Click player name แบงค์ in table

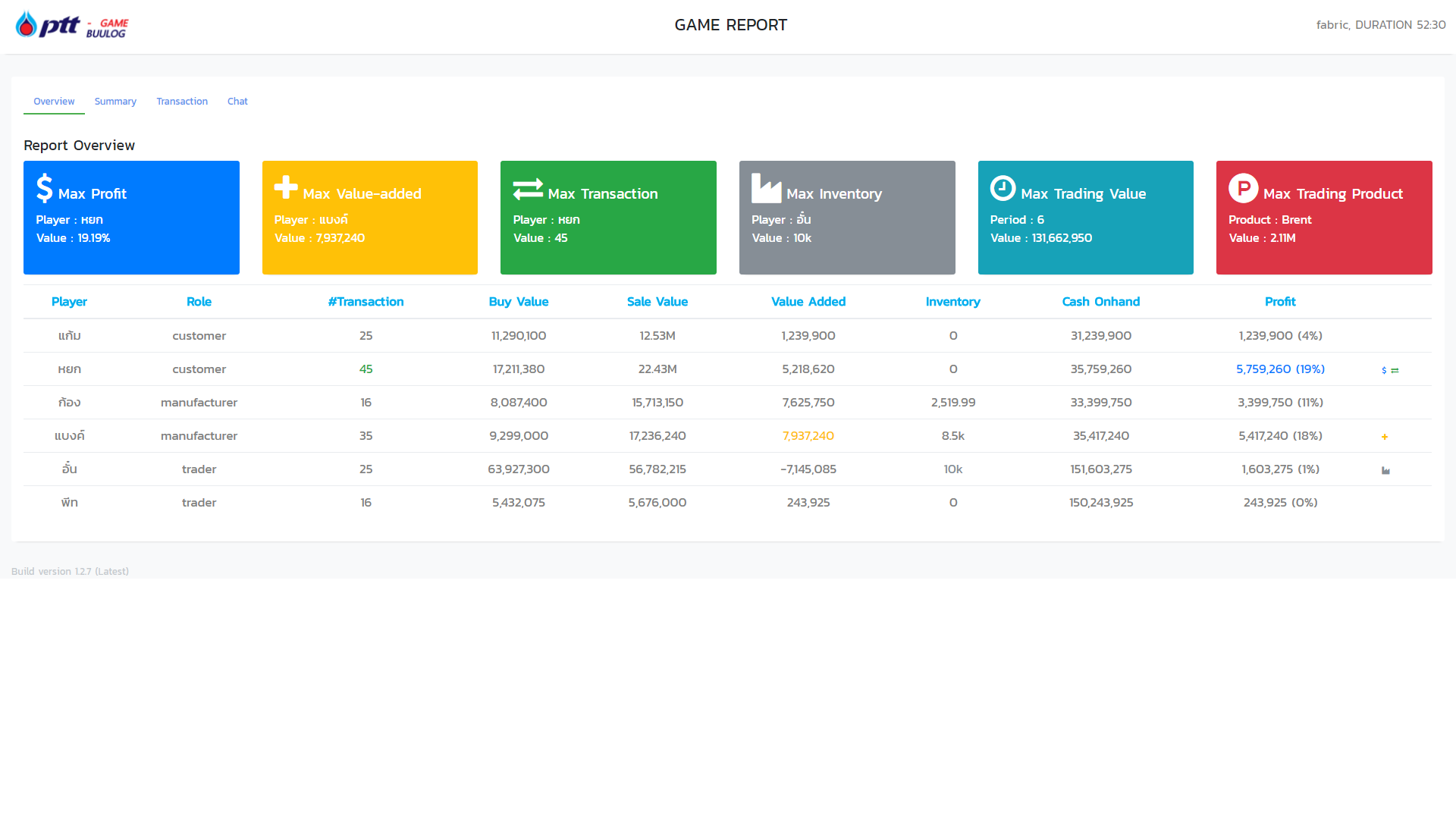point(69,436)
